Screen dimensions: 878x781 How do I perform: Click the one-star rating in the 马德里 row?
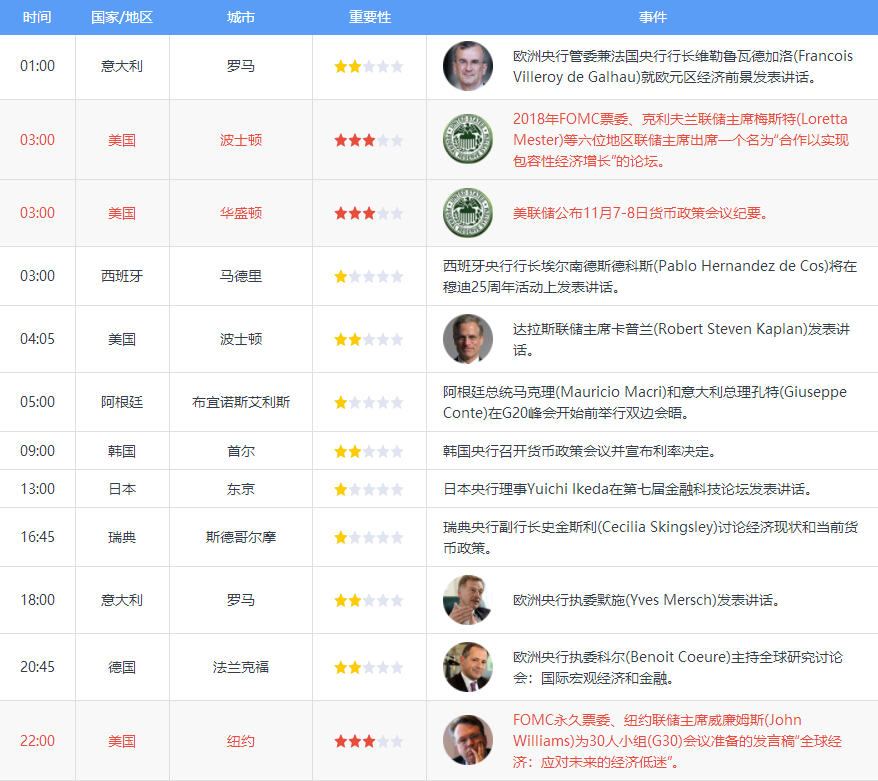[x=368, y=276]
